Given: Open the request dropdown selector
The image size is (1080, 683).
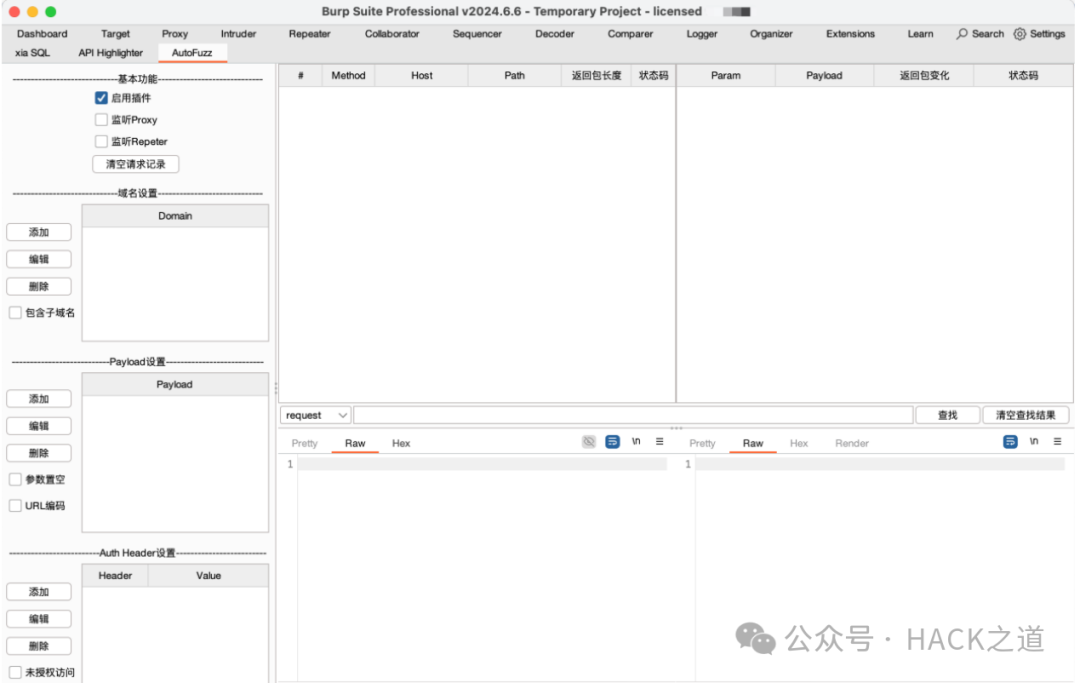Looking at the screenshot, I should click(x=316, y=415).
